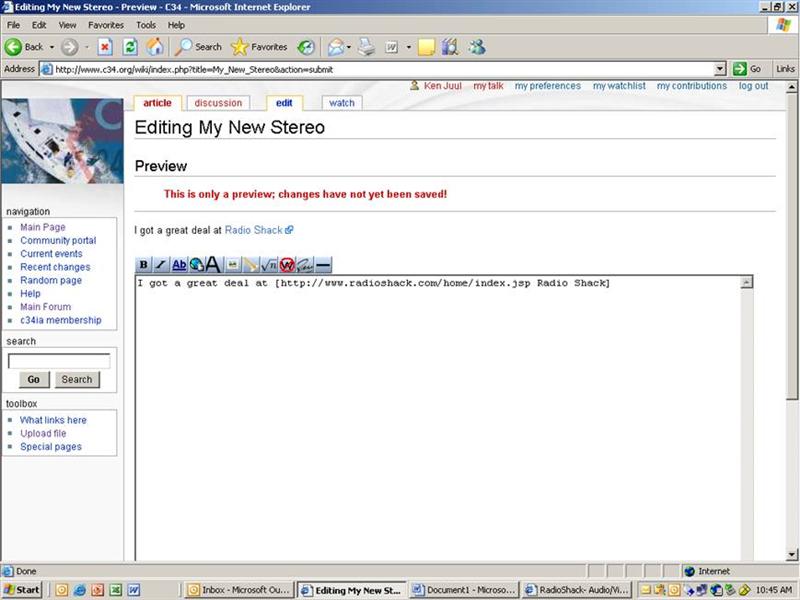Click the nowiki ignore formatting icon
The image size is (800, 600).
point(287,265)
